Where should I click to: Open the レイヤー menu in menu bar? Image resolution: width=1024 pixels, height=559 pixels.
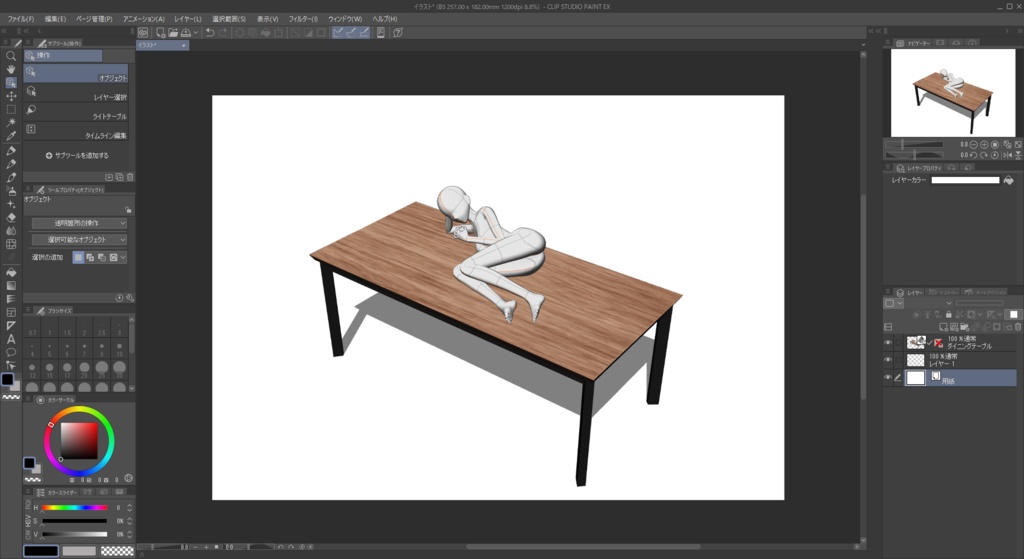tap(187, 19)
